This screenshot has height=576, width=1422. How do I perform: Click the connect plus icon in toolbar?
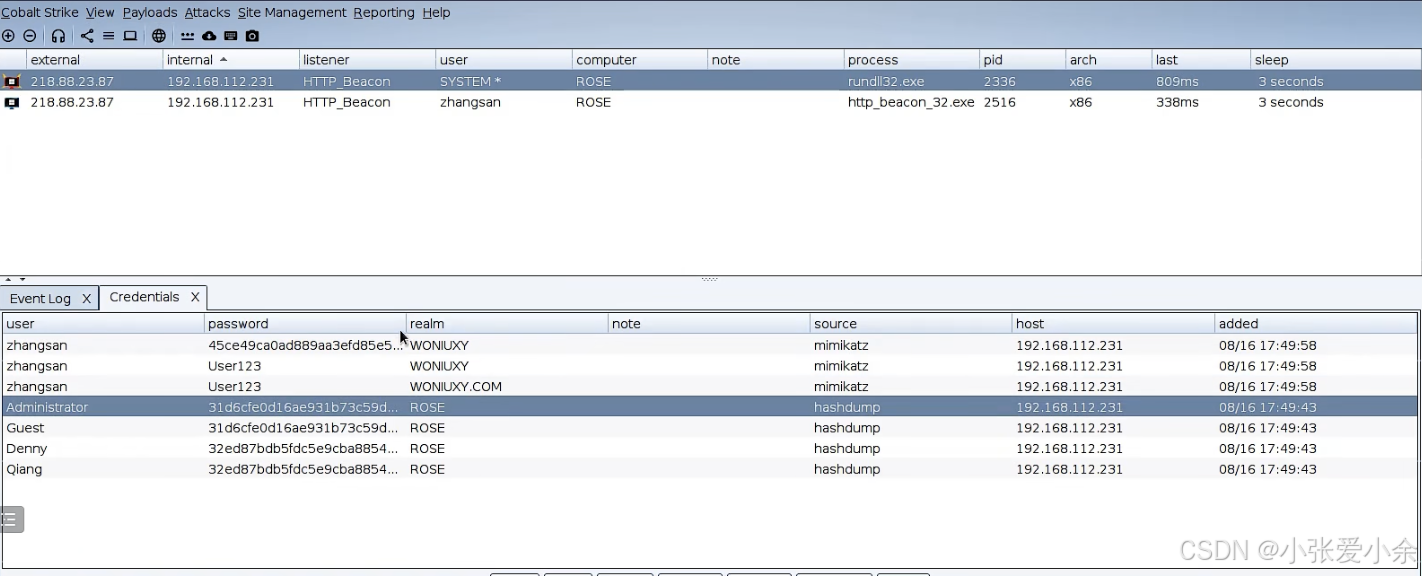(x=8, y=36)
